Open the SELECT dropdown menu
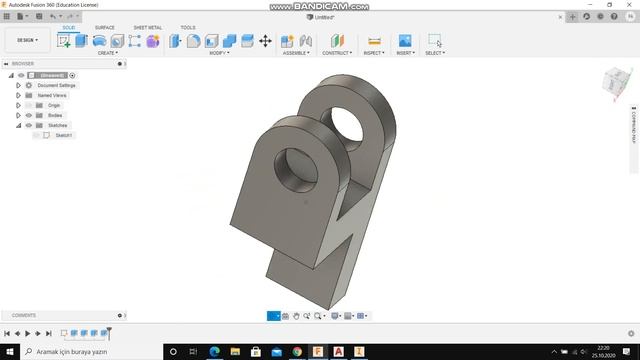The height and width of the screenshot is (360, 640). point(435,53)
